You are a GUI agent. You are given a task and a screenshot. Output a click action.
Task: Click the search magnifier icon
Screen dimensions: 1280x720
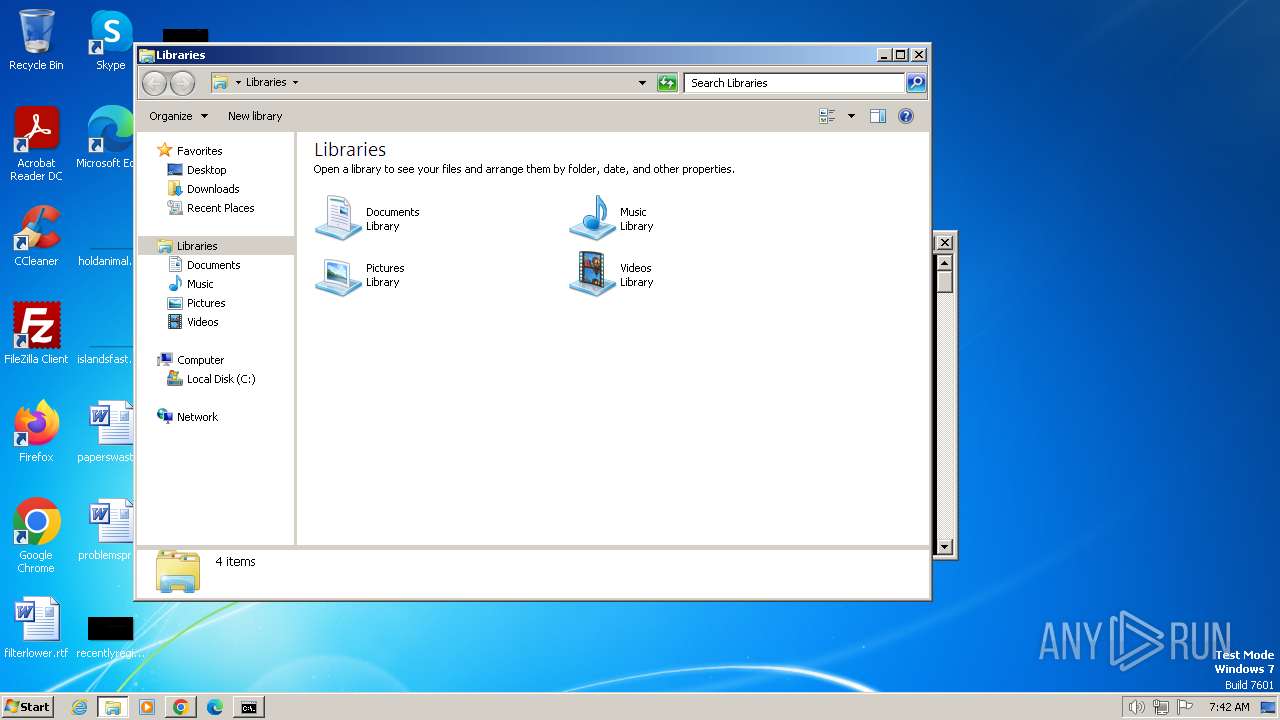(916, 83)
